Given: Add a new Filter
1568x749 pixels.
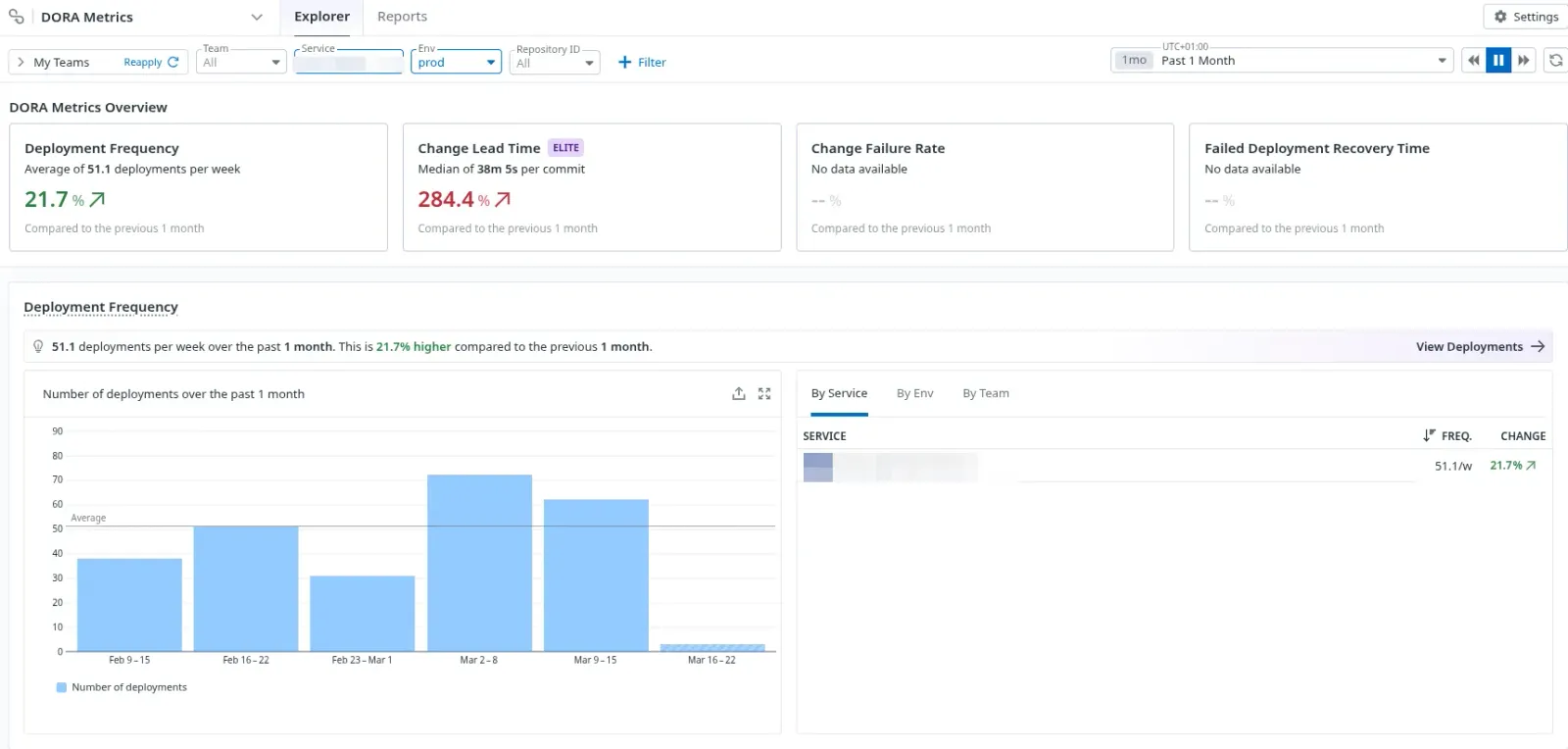Looking at the screenshot, I should click(642, 62).
